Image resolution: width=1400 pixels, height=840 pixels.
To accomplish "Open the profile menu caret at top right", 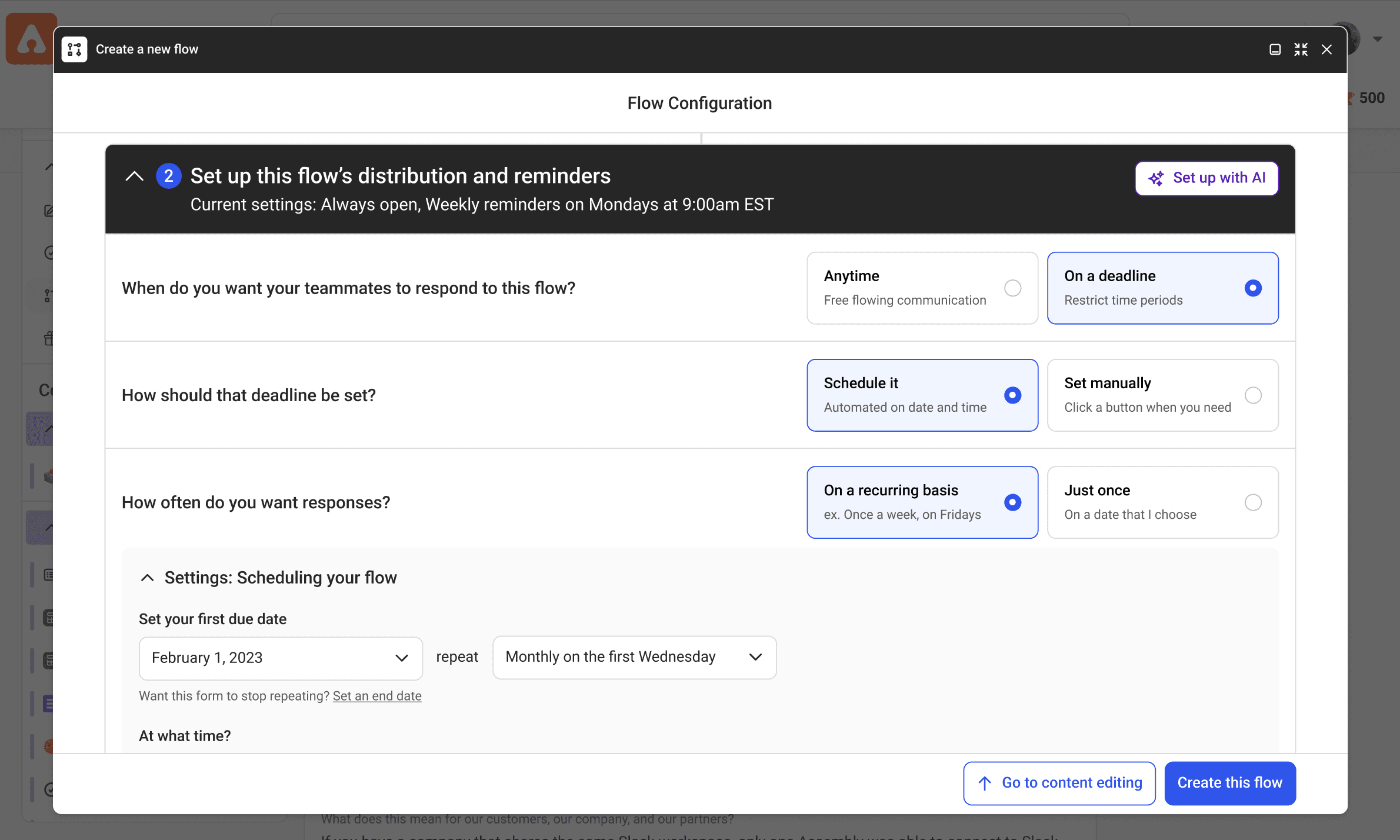I will pyautogui.click(x=1378, y=39).
